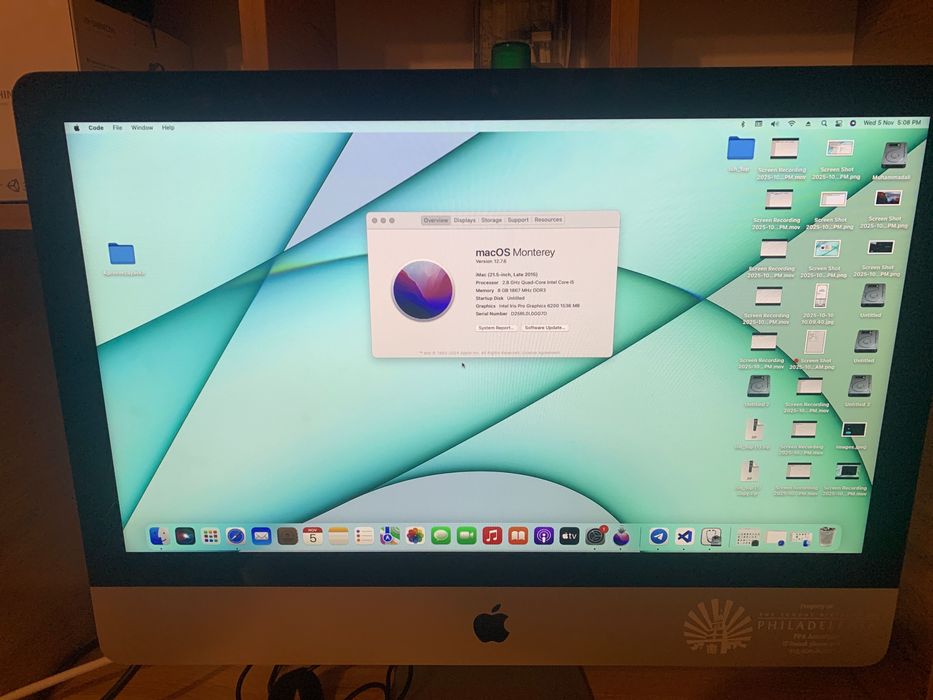Select the Overview tab in About This Mac
Image resolution: width=933 pixels, height=700 pixels.
(436, 220)
